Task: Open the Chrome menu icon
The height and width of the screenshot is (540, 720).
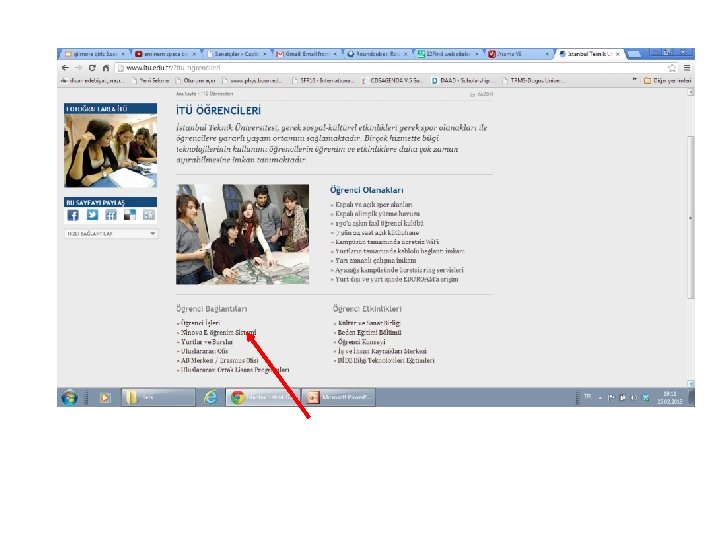Action: 687,68
